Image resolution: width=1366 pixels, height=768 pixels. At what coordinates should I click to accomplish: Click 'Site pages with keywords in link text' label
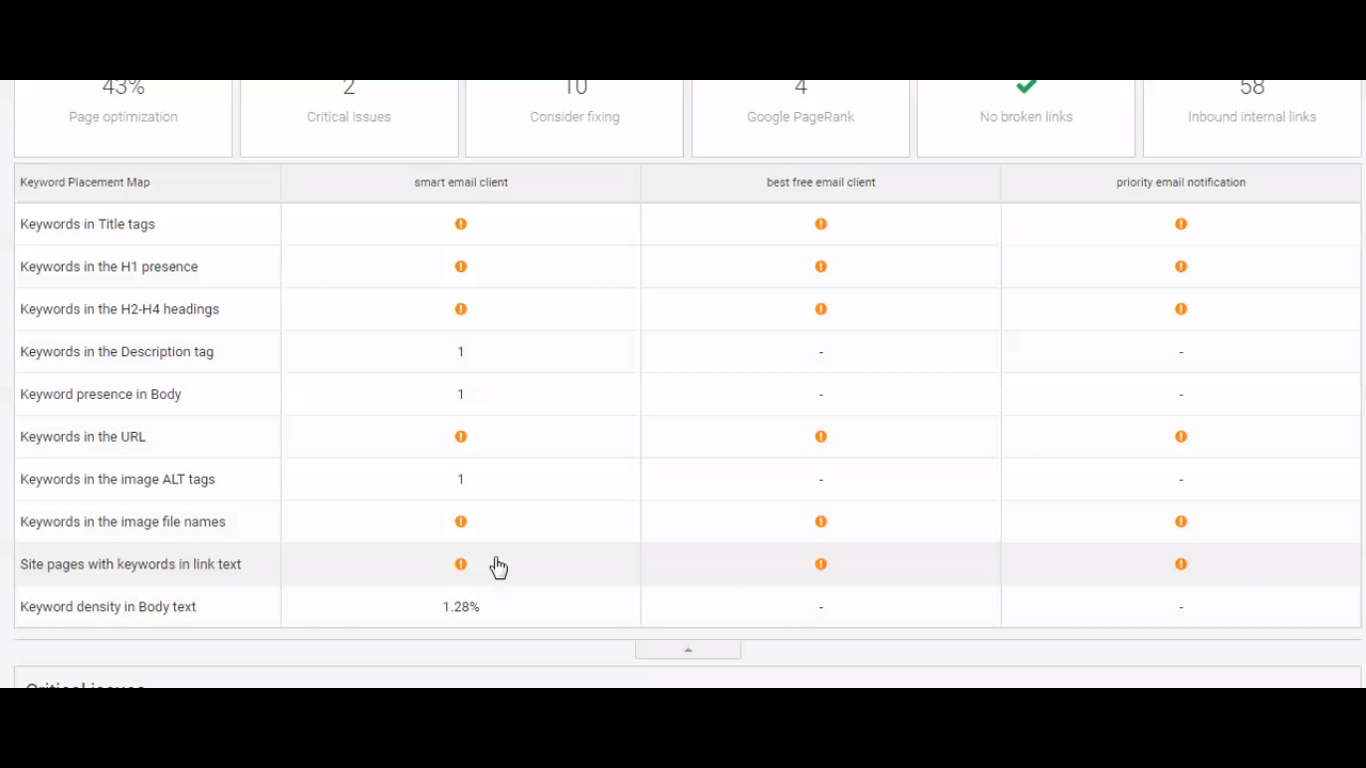point(131,564)
